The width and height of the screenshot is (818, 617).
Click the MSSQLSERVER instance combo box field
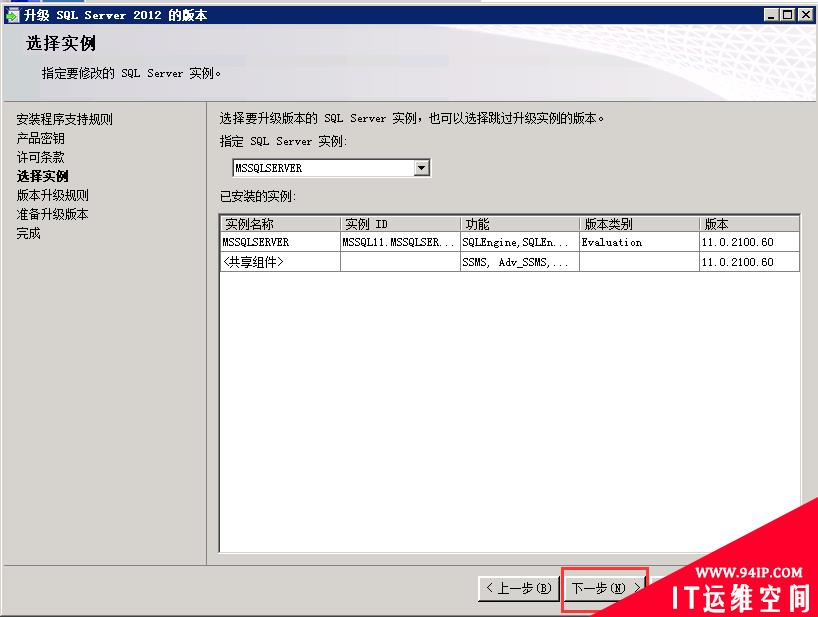coord(331,168)
